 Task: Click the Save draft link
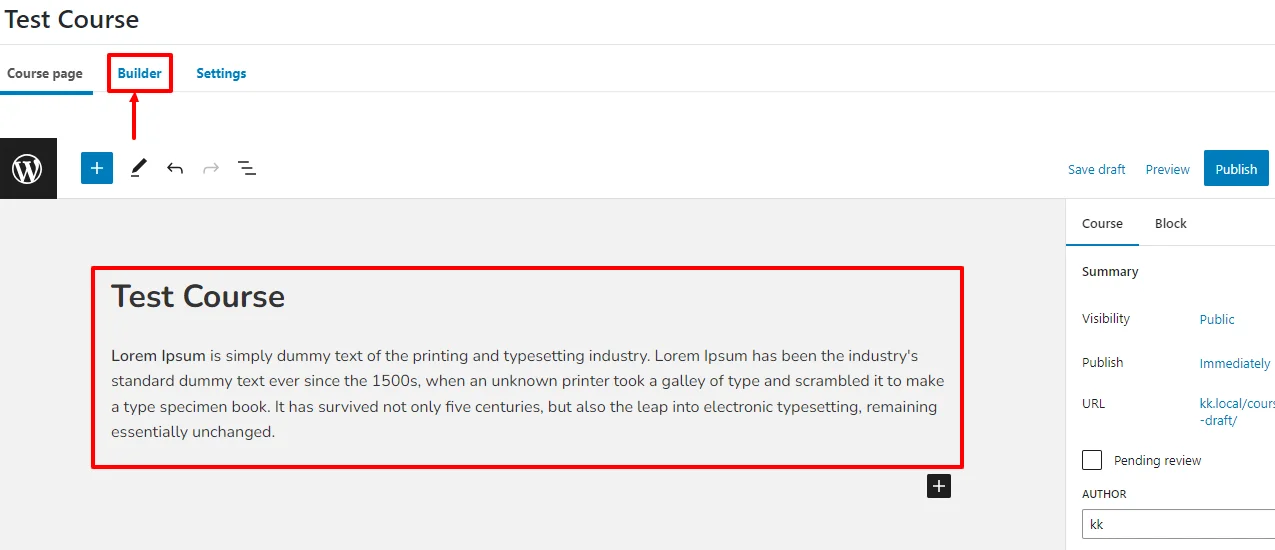(1096, 169)
